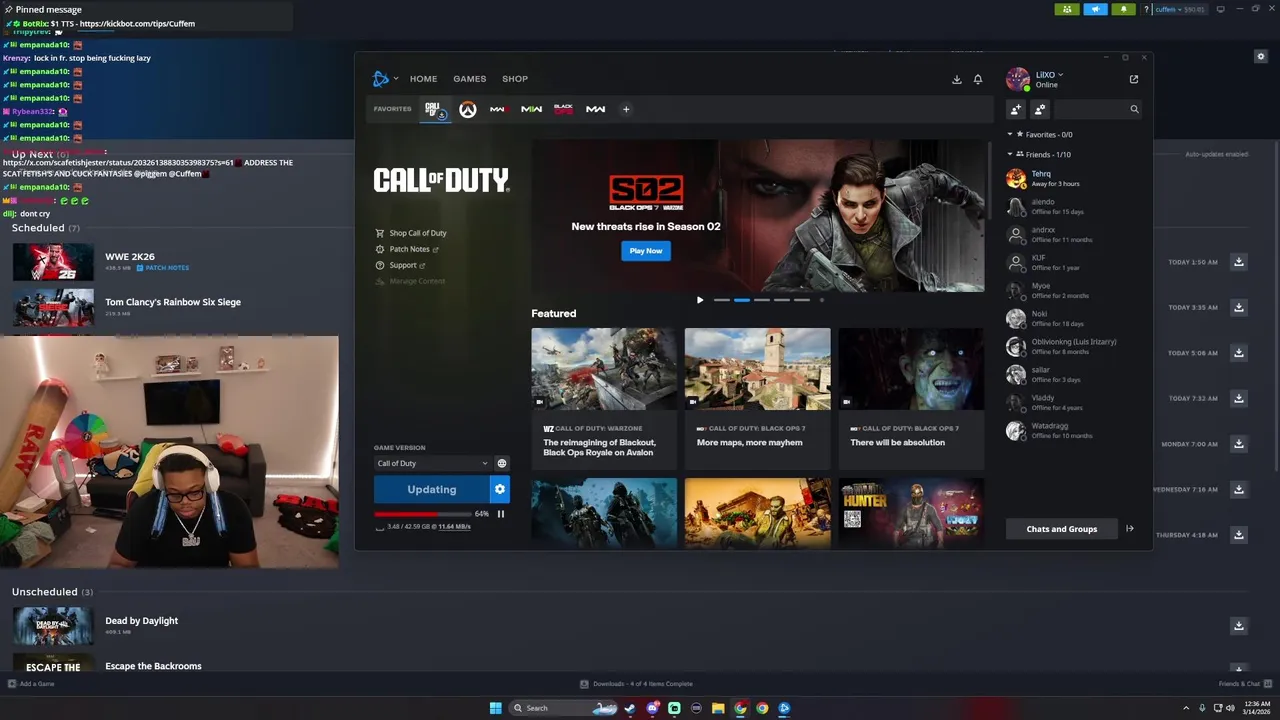Image resolution: width=1280 pixels, height=720 pixels.
Task: Select the MWII favorites tab
Action: (x=531, y=109)
